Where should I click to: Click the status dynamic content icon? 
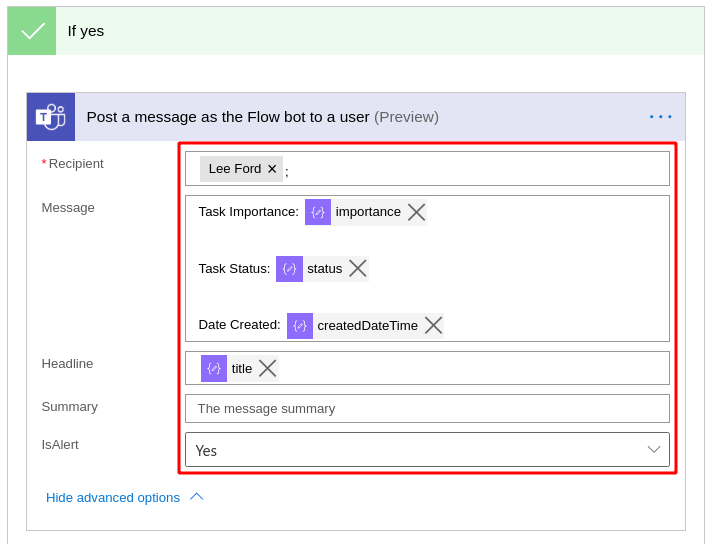289,269
